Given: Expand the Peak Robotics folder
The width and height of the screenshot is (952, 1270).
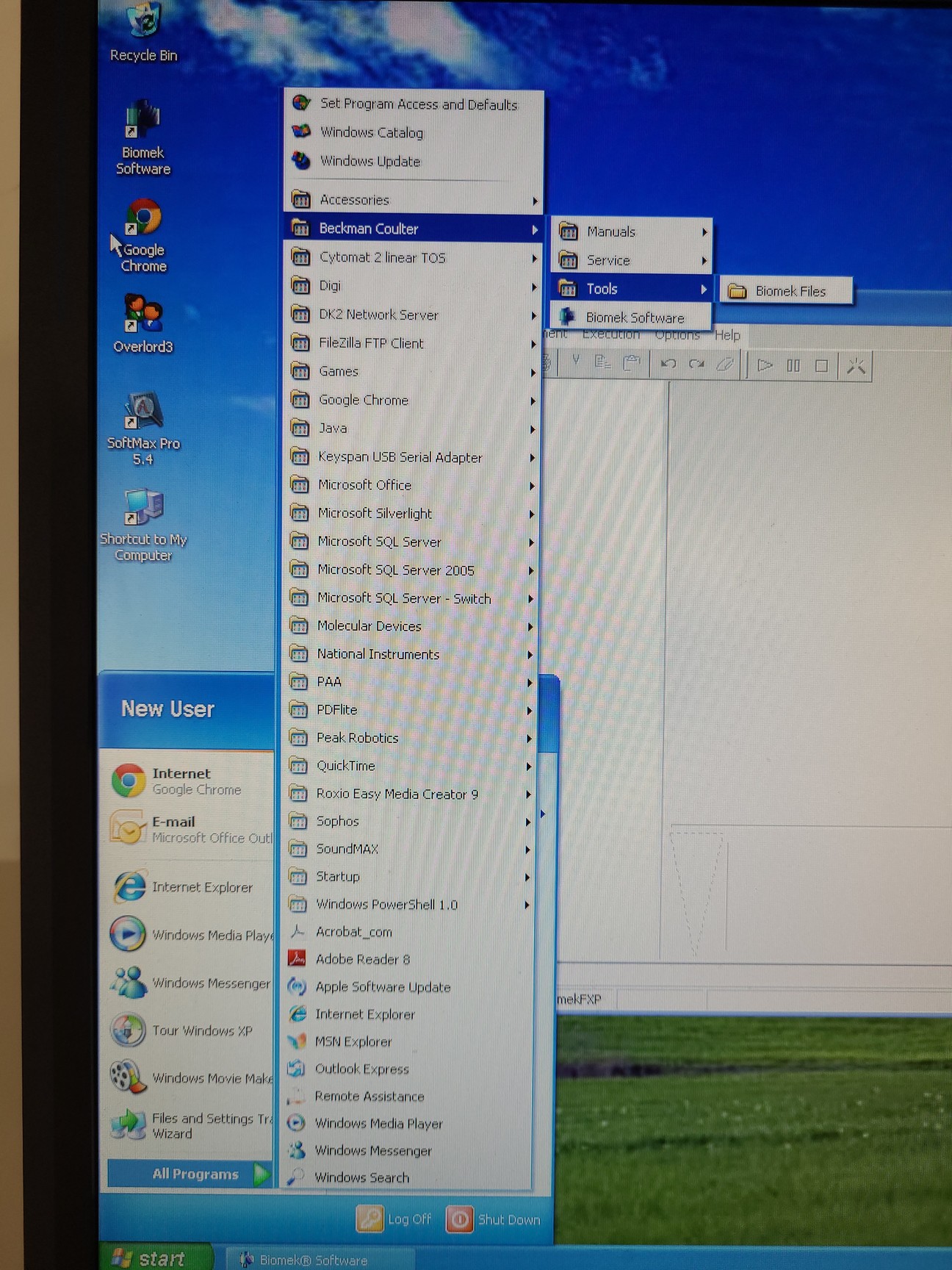Looking at the screenshot, I should [409, 738].
